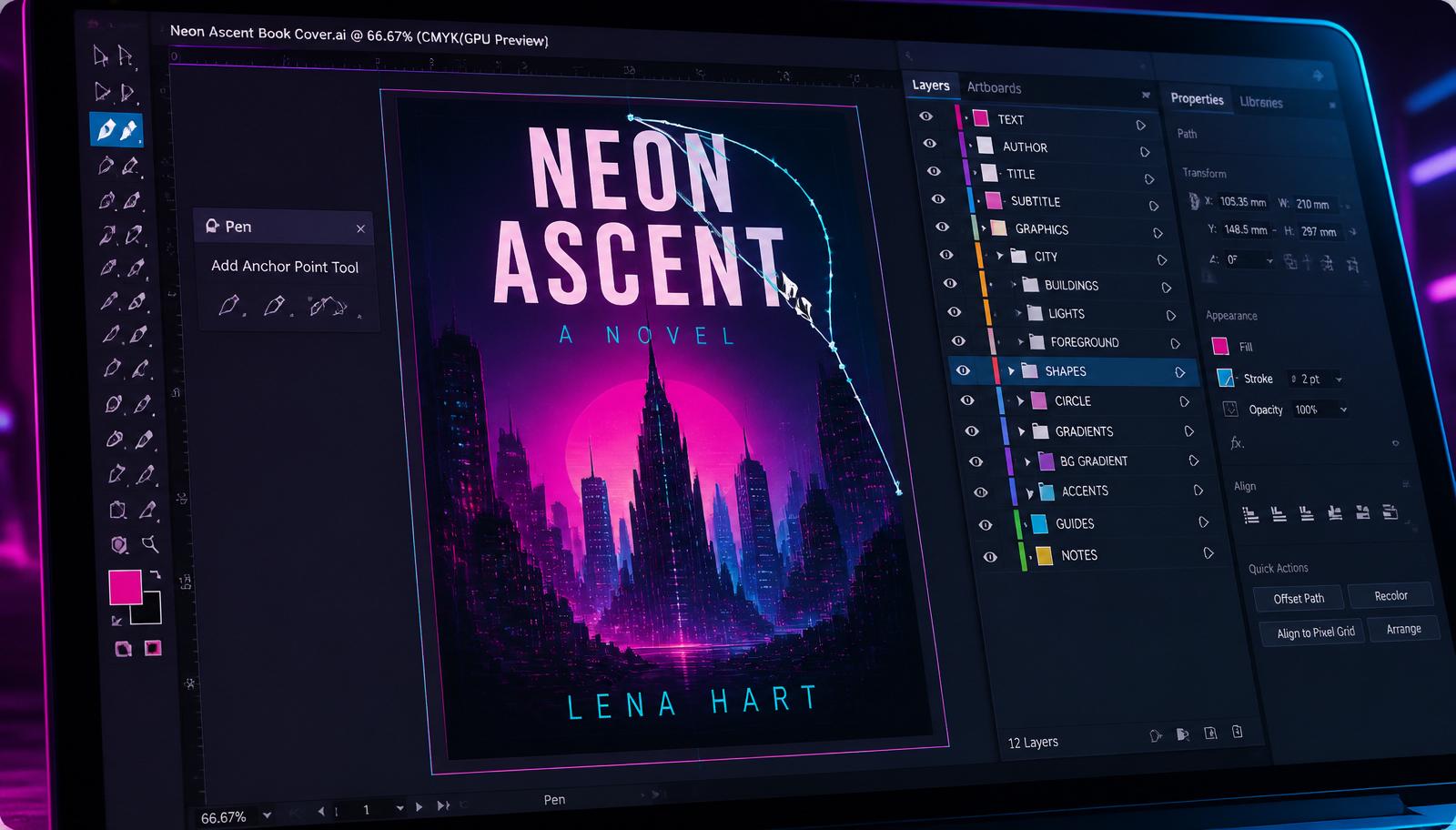This screenshot has height=830, width=1456.
Task: Expand the CIRCLE sublayer arrow
Action: point(1020,401)
